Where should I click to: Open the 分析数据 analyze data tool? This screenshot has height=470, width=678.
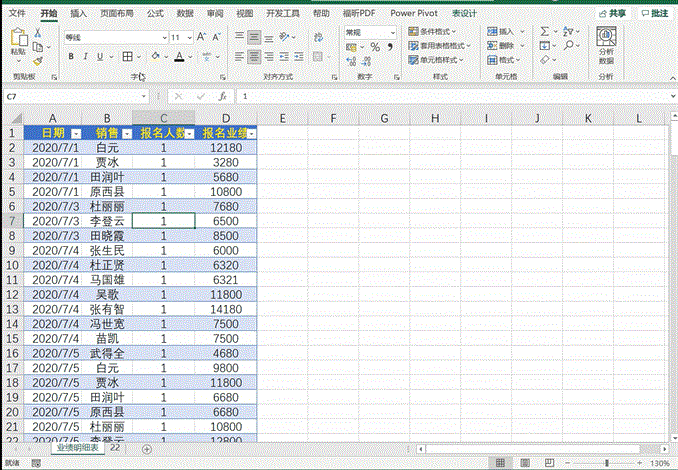(606, 46)
